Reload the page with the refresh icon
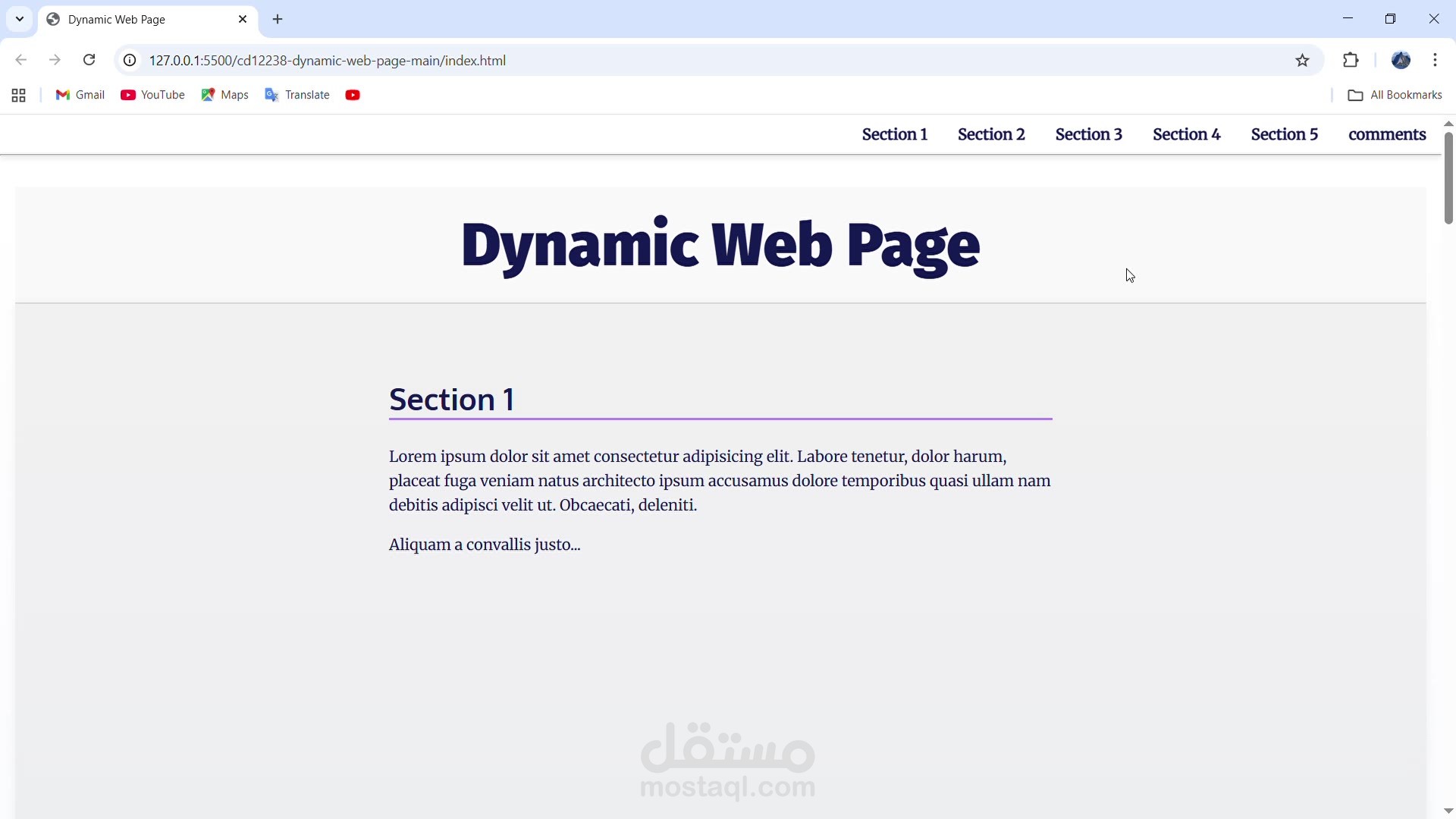Image resolution: width=1456 pixels, height=819 pixels. [89, 60]
